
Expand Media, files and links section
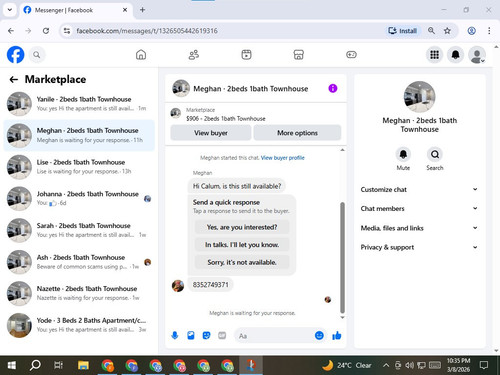pos(419,228)
